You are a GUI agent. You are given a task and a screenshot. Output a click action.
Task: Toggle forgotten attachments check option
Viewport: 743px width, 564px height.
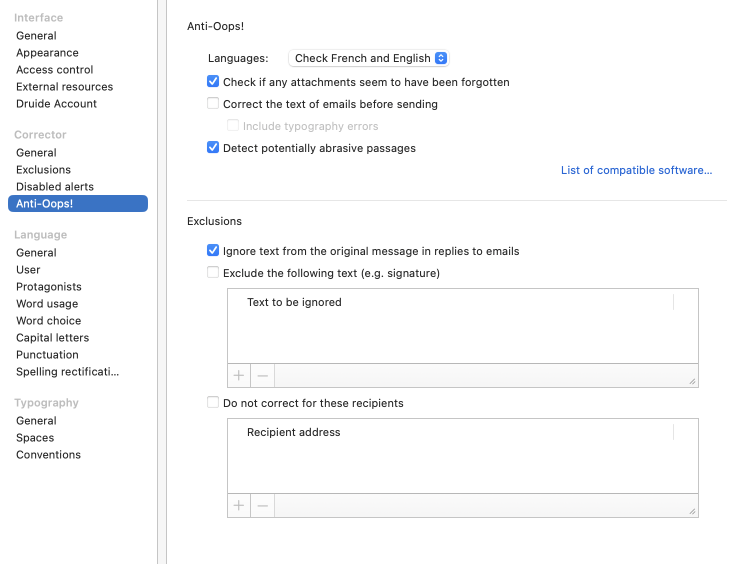213,82
